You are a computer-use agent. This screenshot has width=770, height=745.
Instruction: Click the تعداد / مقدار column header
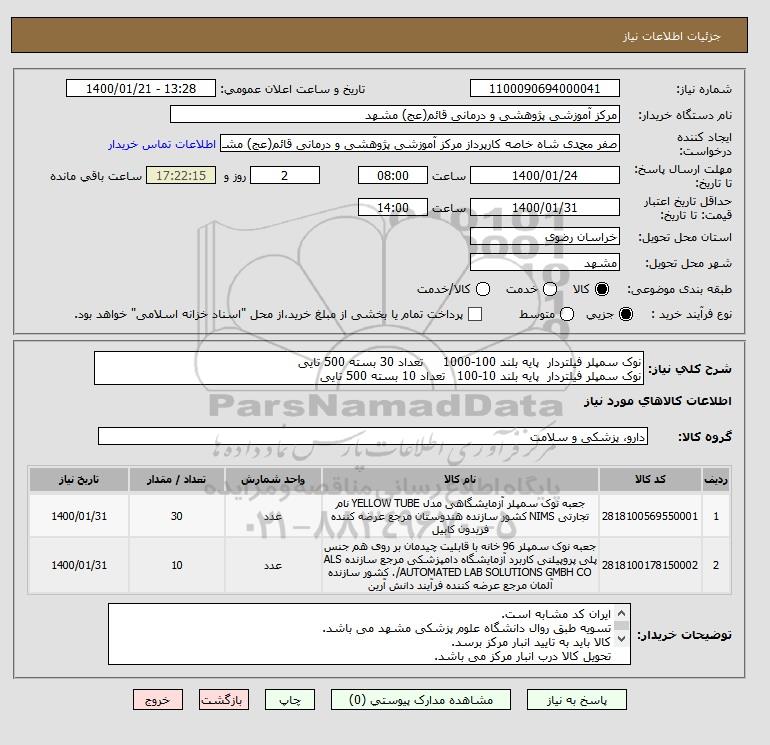tap(177, 479)
